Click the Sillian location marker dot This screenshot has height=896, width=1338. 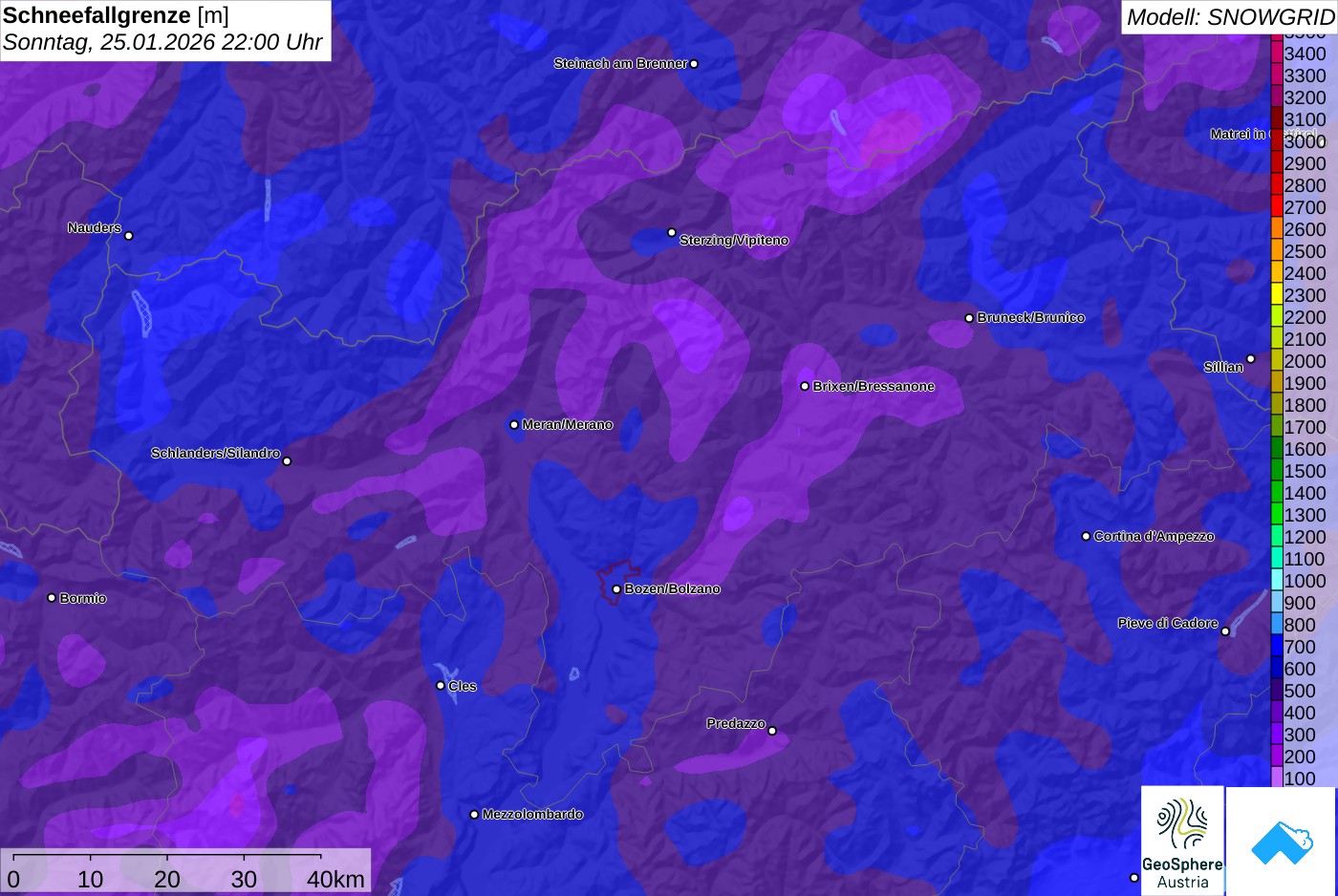coord(1250,359)
